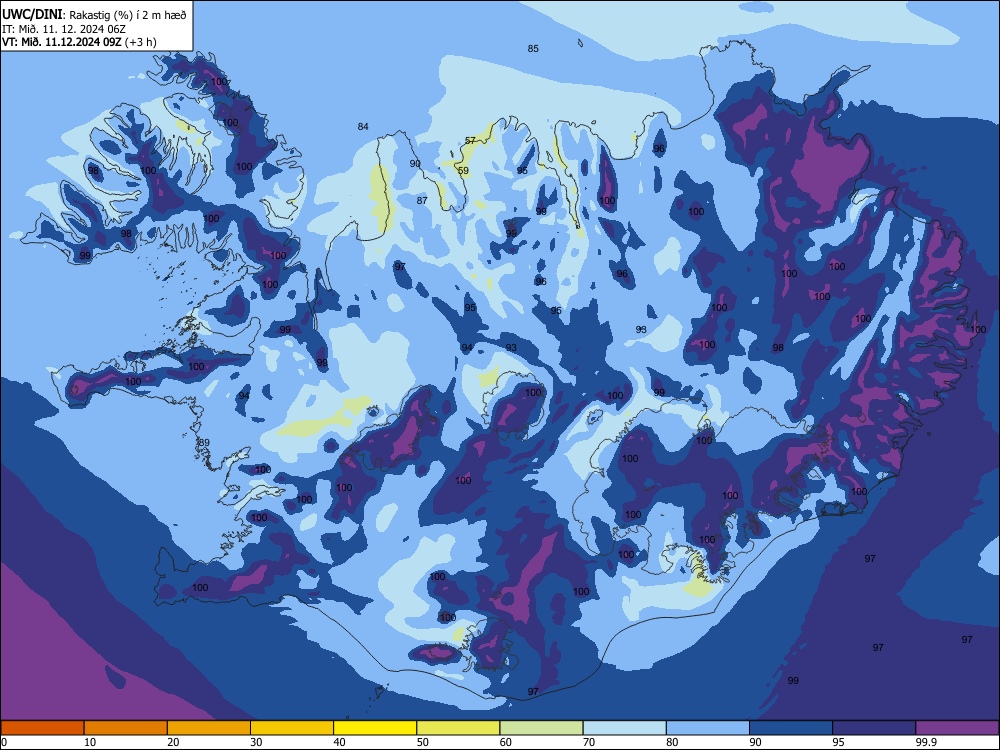Click the light green 60–70 legend swatch
The width and height of the screenshot is (1000, 750).
click(x=541, y=728)
